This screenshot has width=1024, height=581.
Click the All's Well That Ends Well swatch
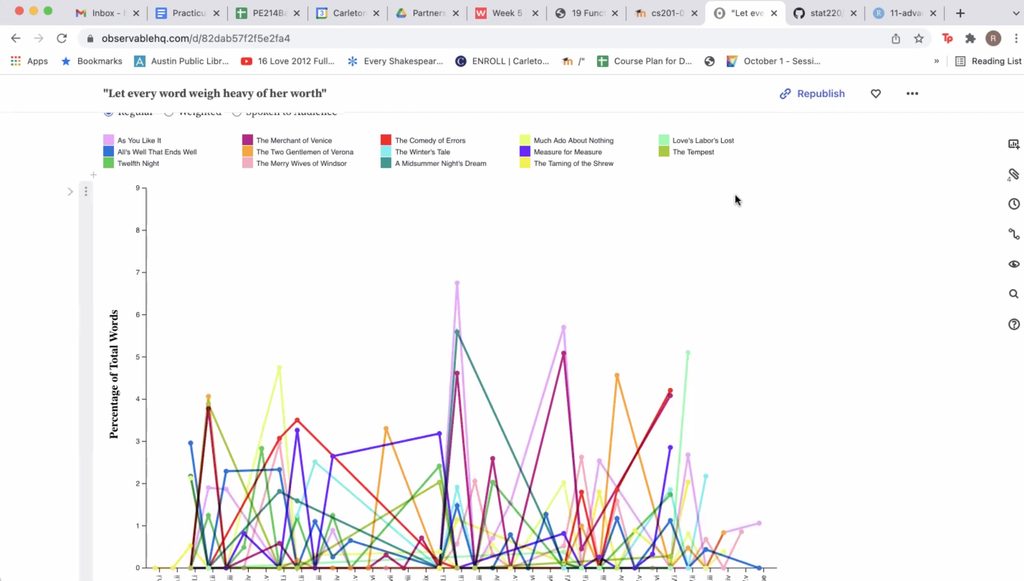click(x=108, y=151)
